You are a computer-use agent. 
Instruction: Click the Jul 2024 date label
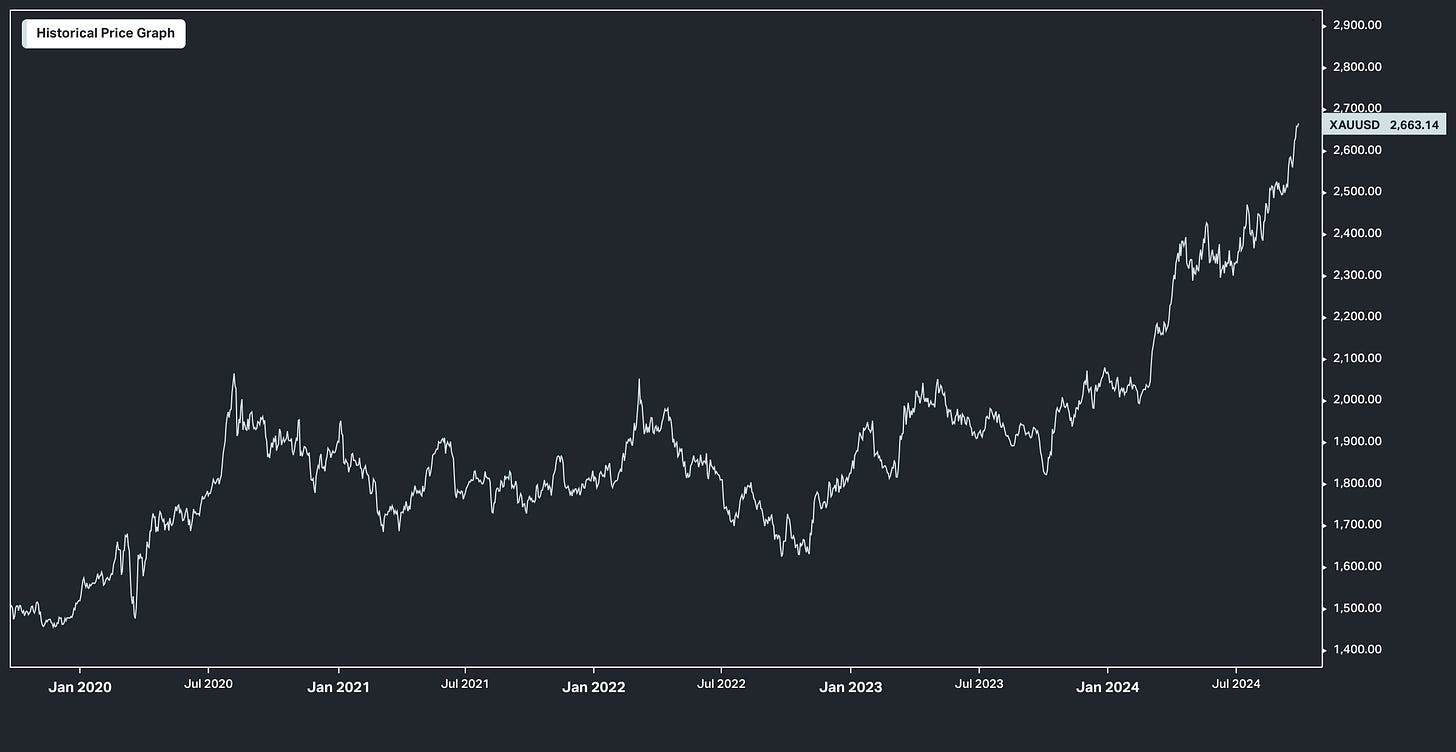[x=1235, y=685]
